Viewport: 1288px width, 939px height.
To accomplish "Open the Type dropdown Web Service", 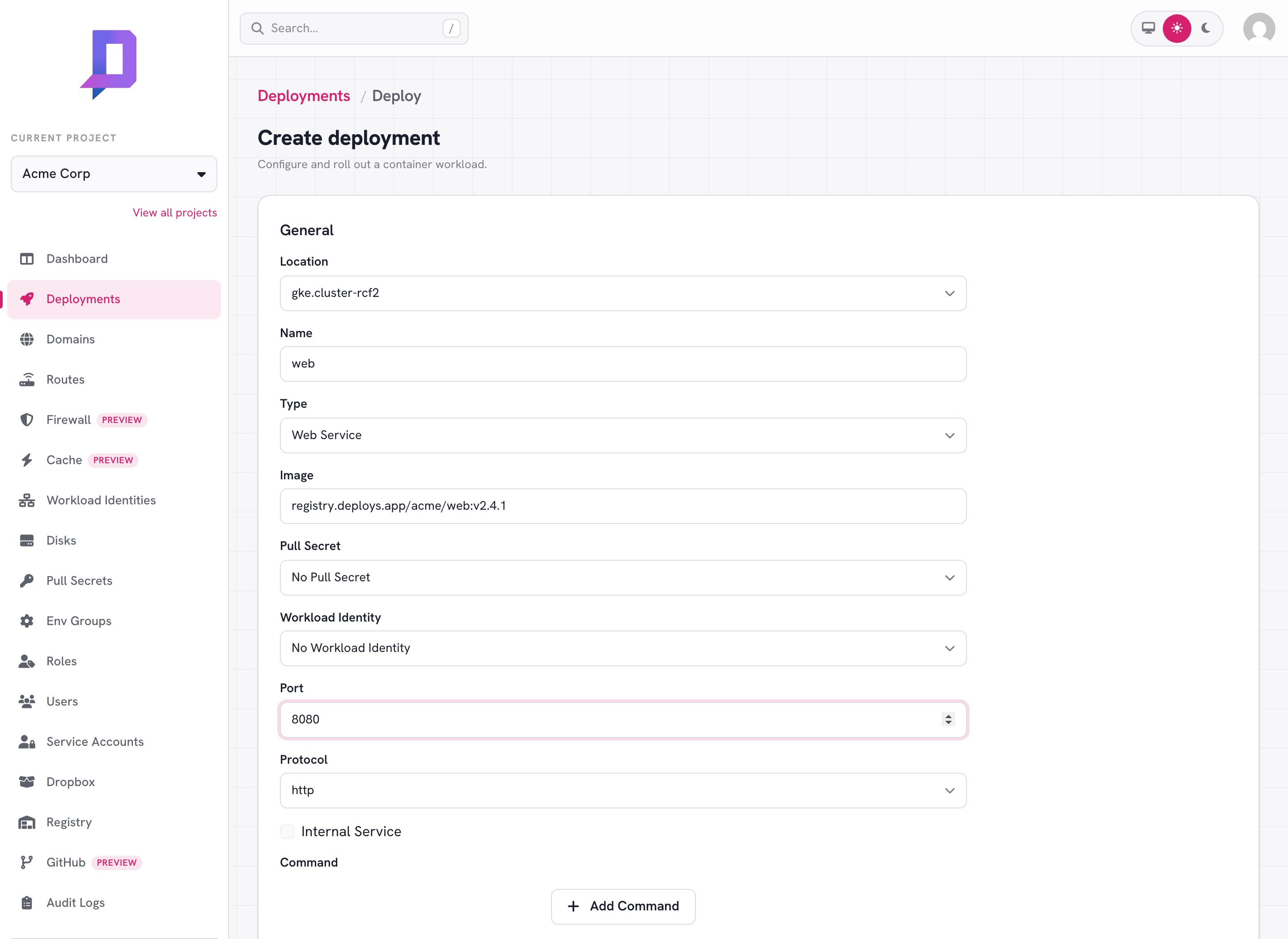I will coord(623,436).
